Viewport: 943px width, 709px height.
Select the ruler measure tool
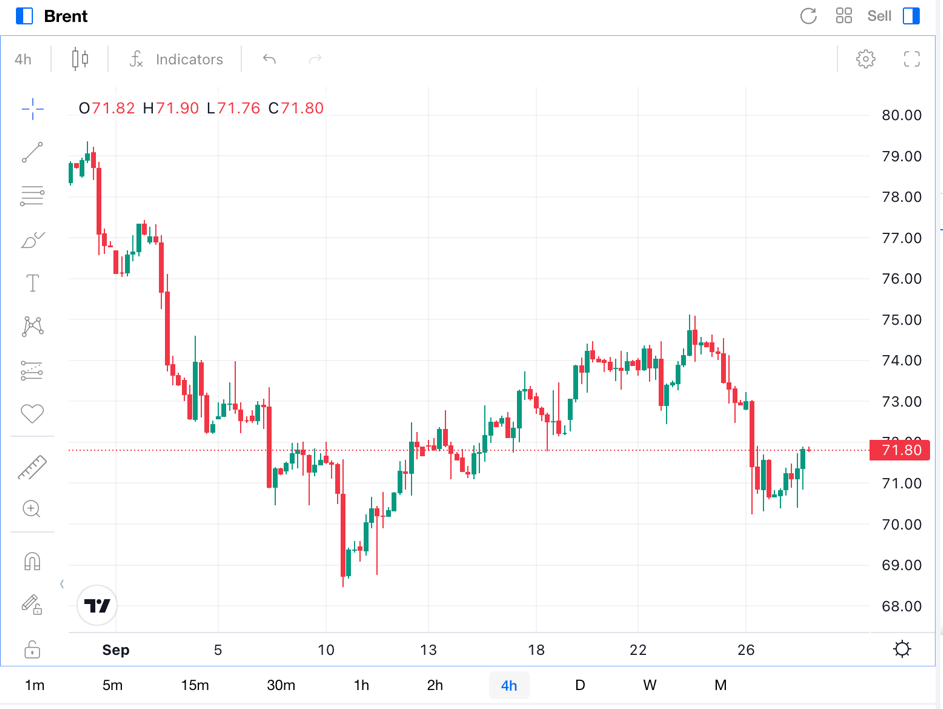click(32, 467)
